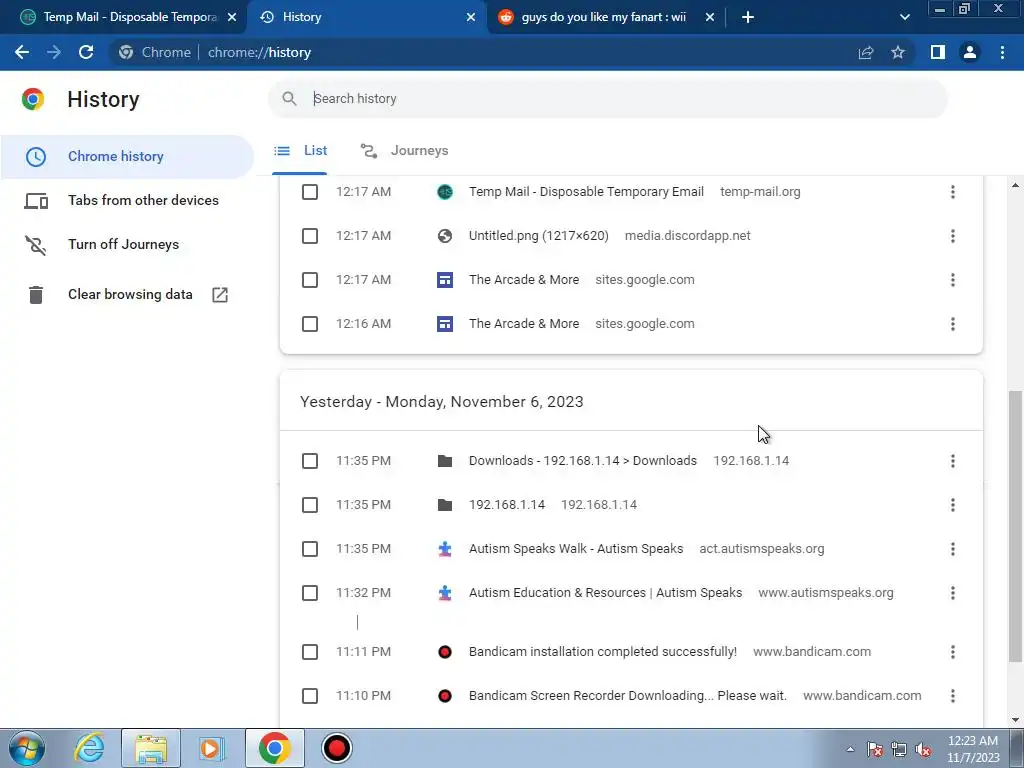
Task: Open Temp Mail - Disposable Temporary Email link
Action: pyautogui.click(x=586, y=192)
